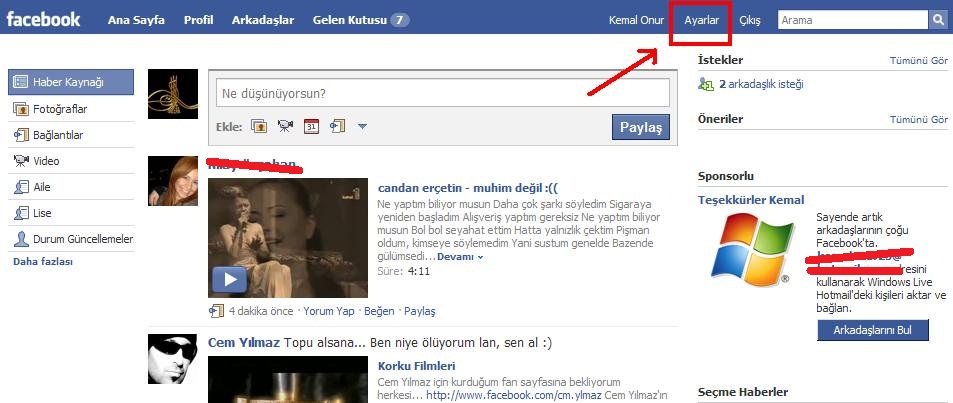Play the candan erçetin video
Screen dimensions: 953x403
tap(229, 279)
